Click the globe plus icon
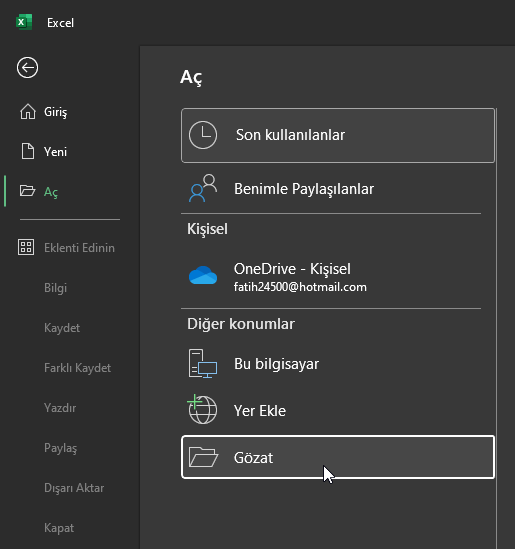This screenshot has height=549, width=515. pos(202,409)
